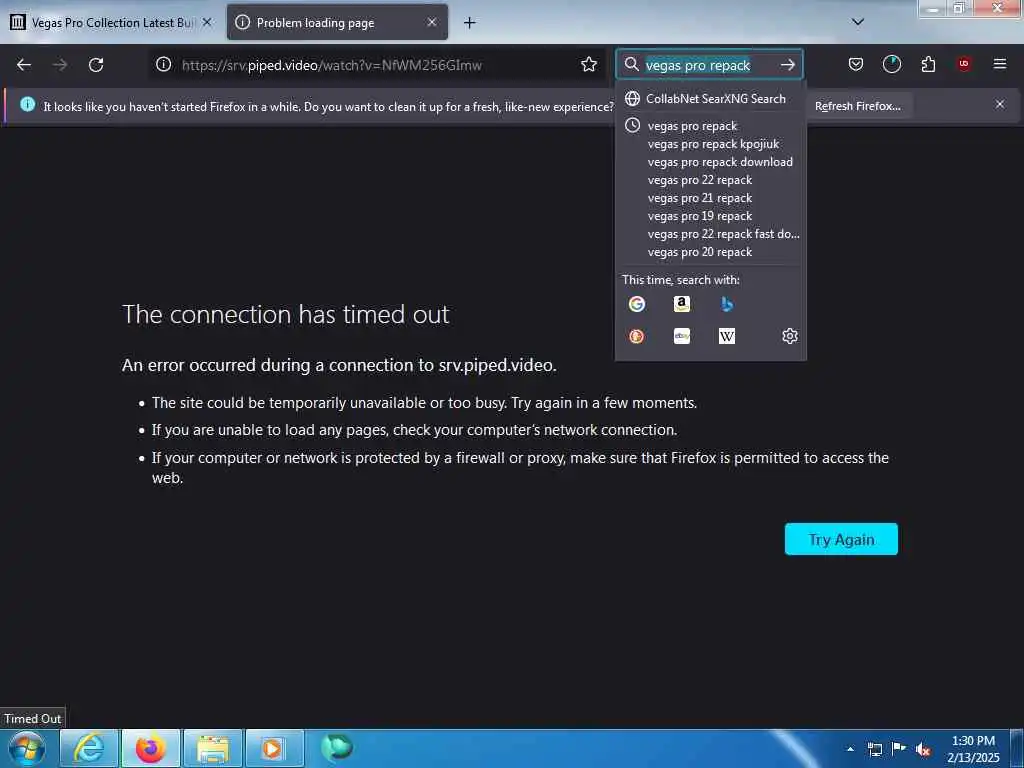Open the Extensions puzzle icon
The image size is (1024, 768).
point(928,64)
